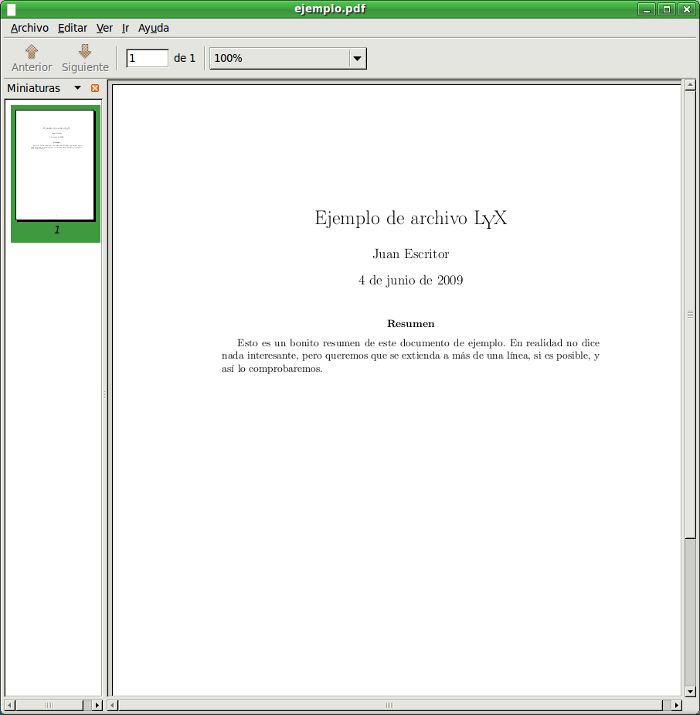This screenshot has height=715, width=700.
Task: Click the 'Resumen' heading
Action: 411,324
